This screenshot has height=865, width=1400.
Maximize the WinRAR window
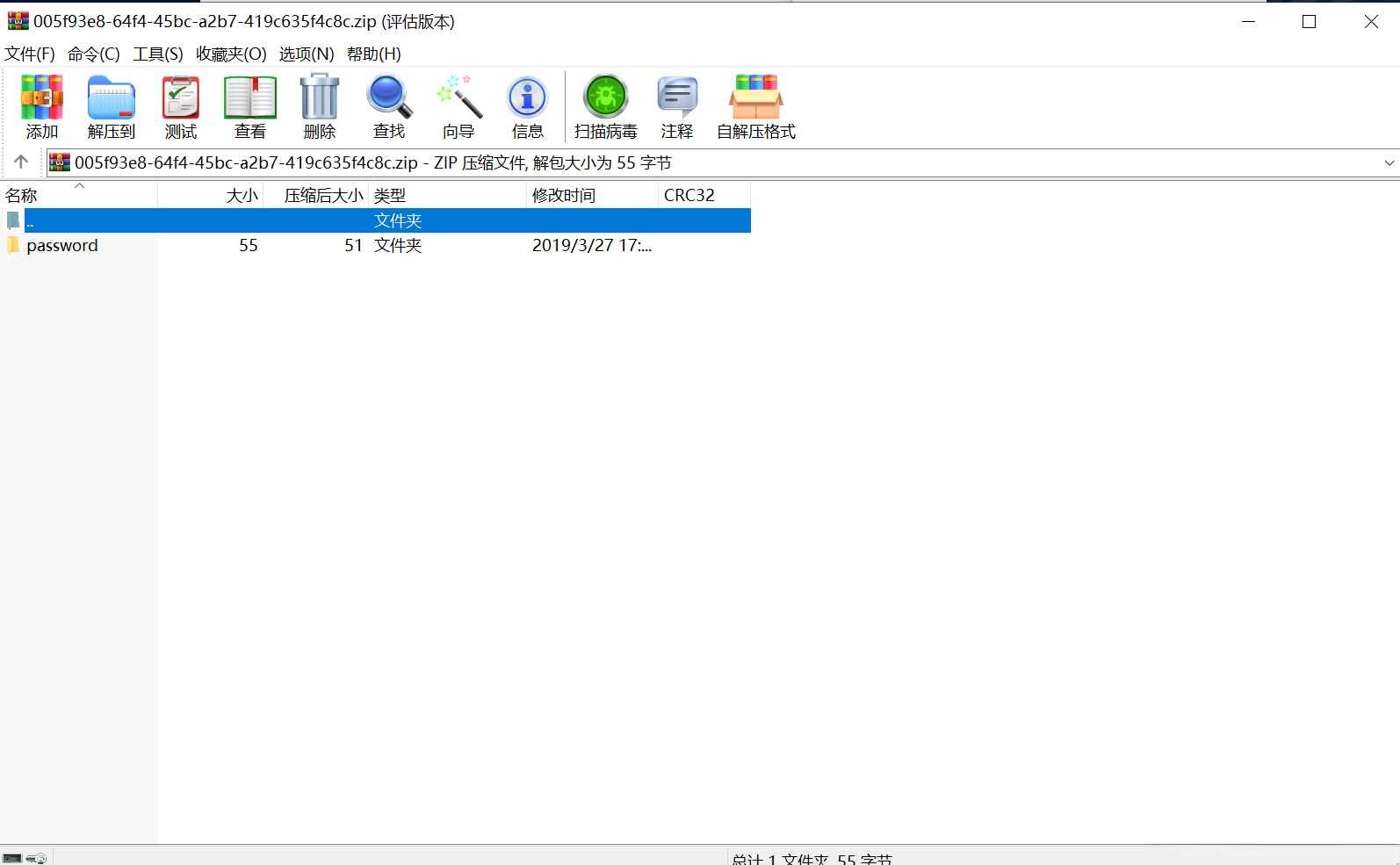click(1310, 22)
